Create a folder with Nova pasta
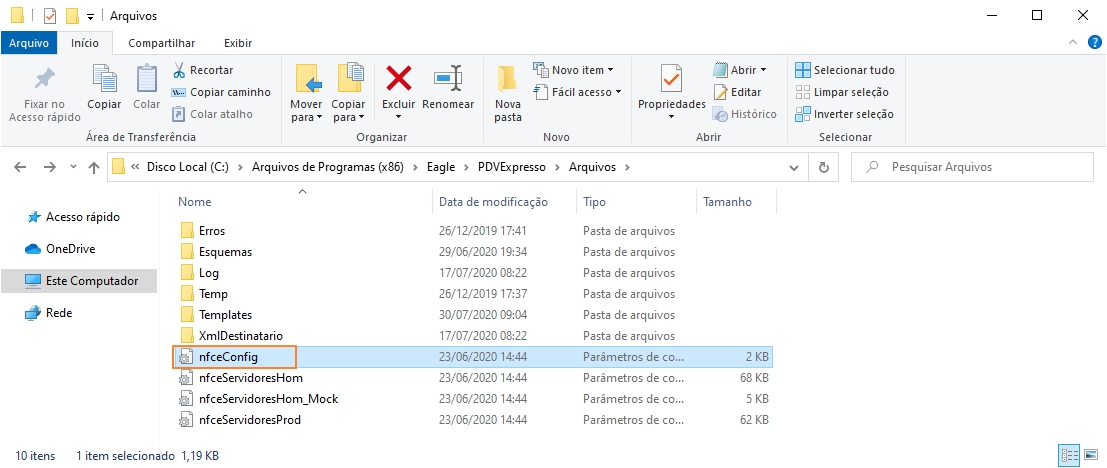1107x468 pixels. click(x=508, y=95)
